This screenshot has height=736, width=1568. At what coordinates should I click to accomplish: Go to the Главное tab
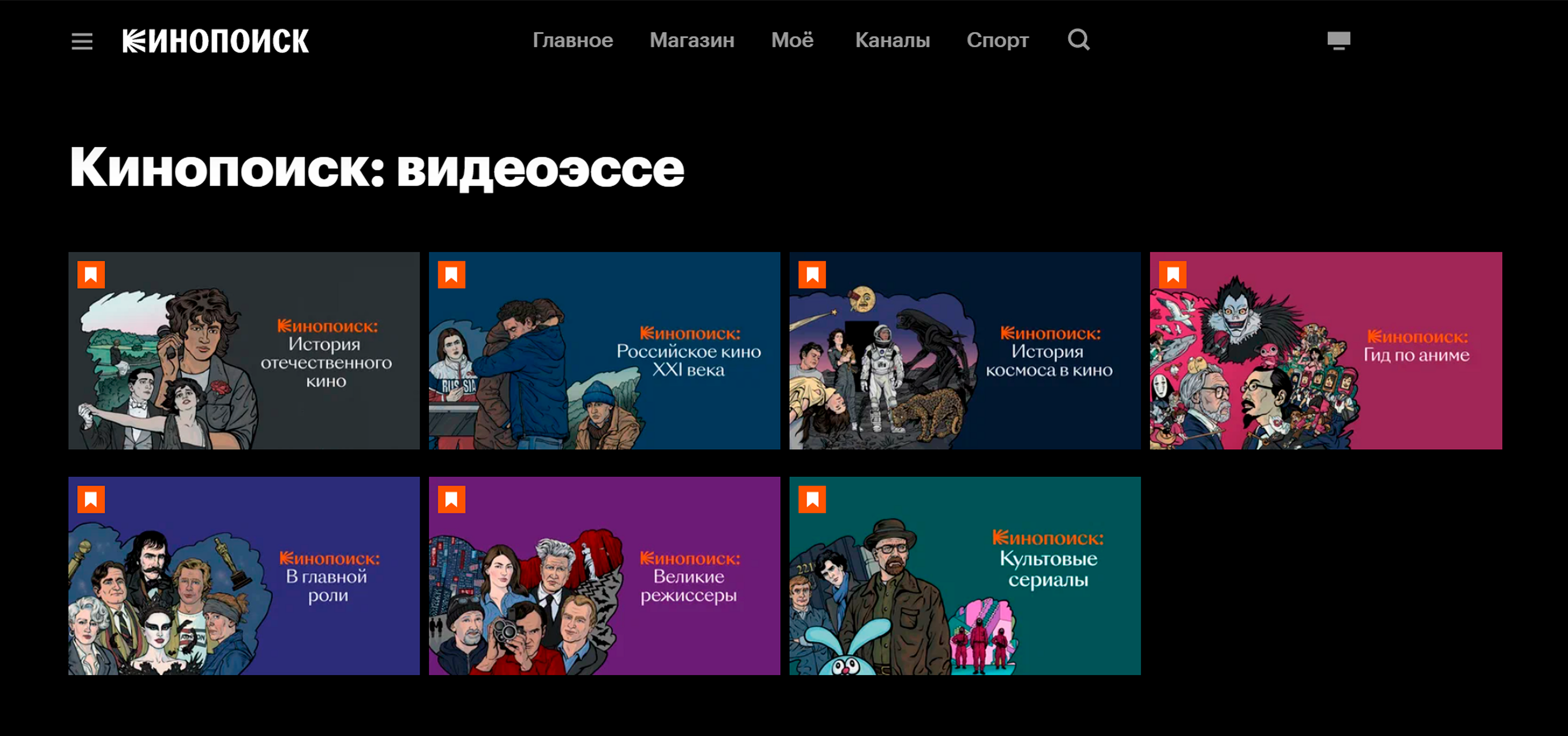pos(573,40)
